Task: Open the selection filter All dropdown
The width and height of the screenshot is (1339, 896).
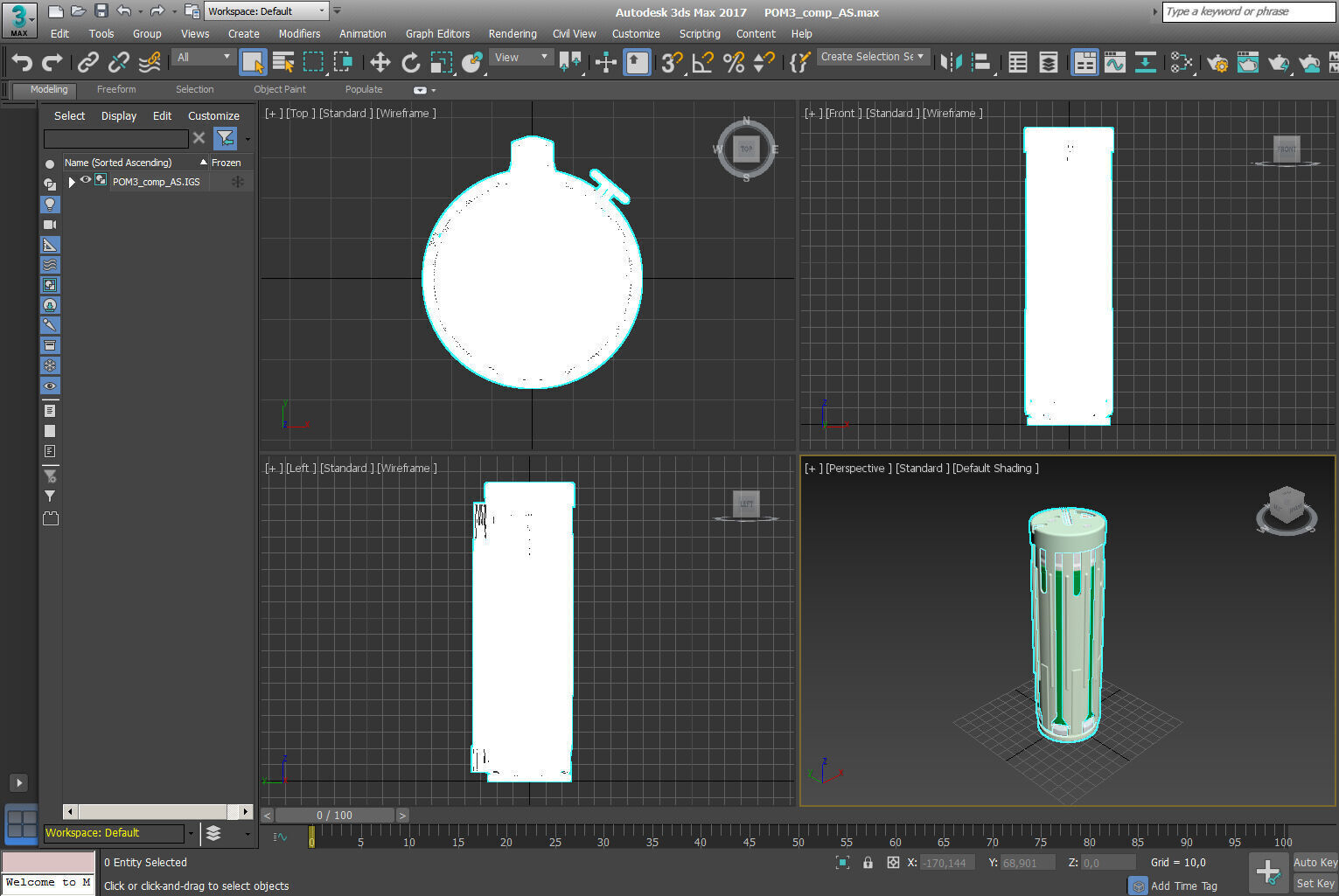Action: pyautogui.click(x=204, y=57)
